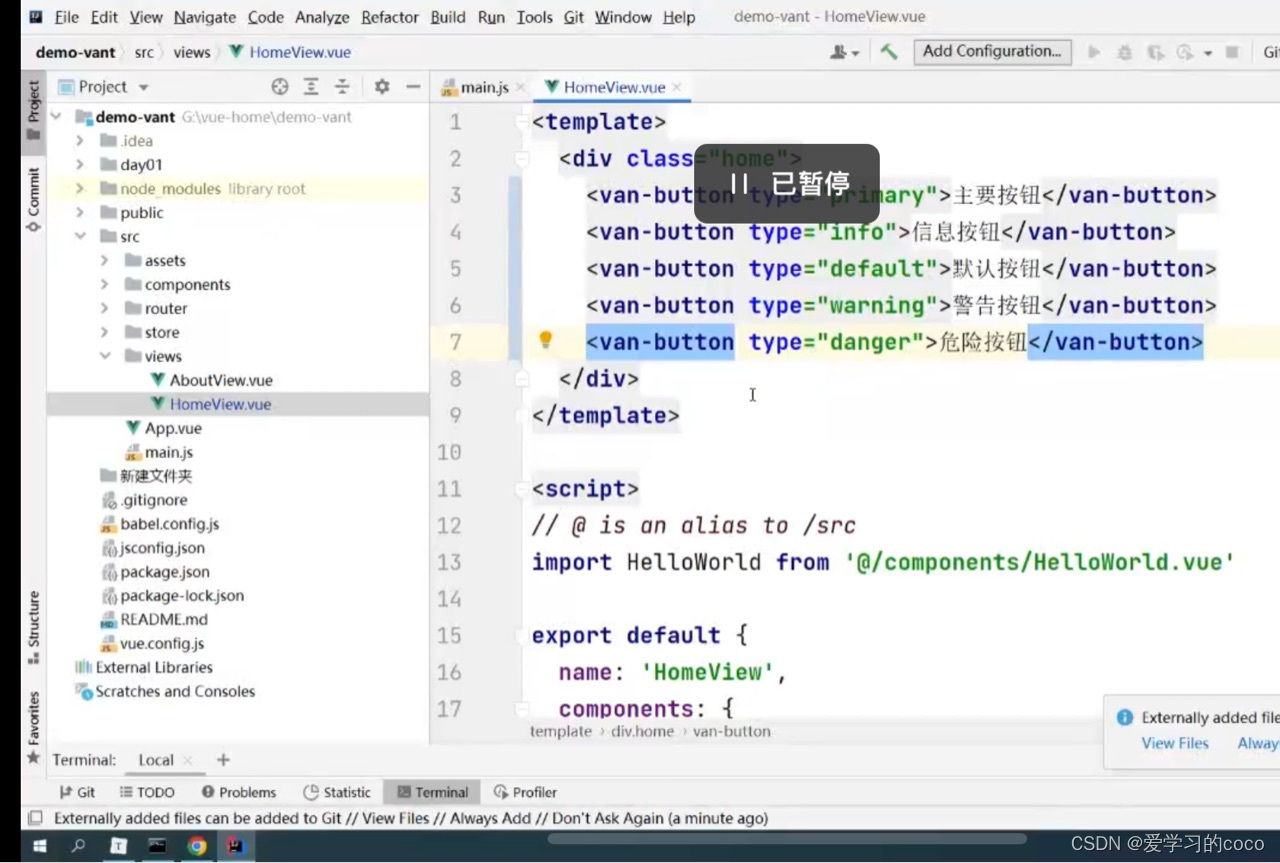1280x863 pixels.
Task: Collapse the src folder
Action: click(80, 237)
